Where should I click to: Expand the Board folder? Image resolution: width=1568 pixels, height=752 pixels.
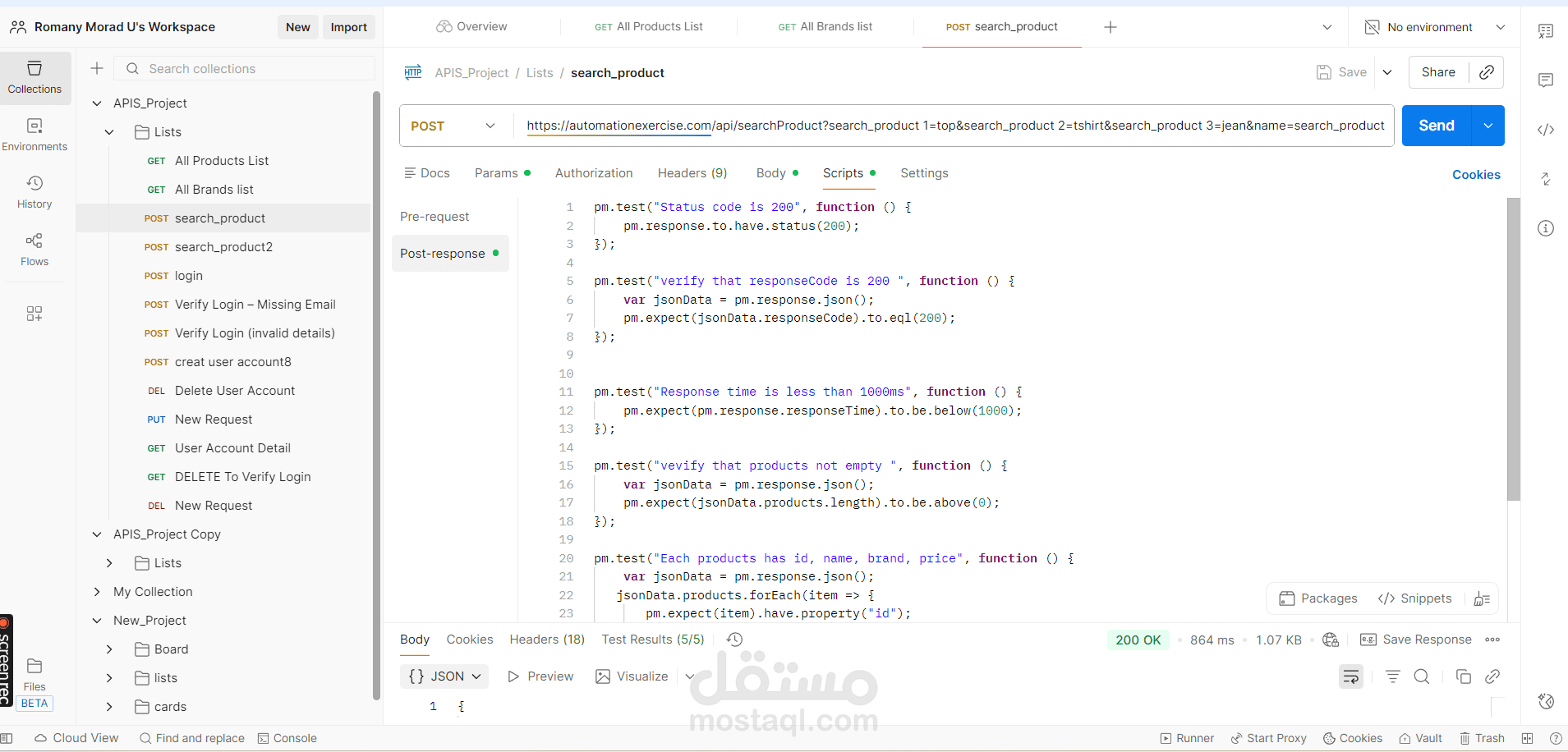pyautogui.click(x=109, y=649)
